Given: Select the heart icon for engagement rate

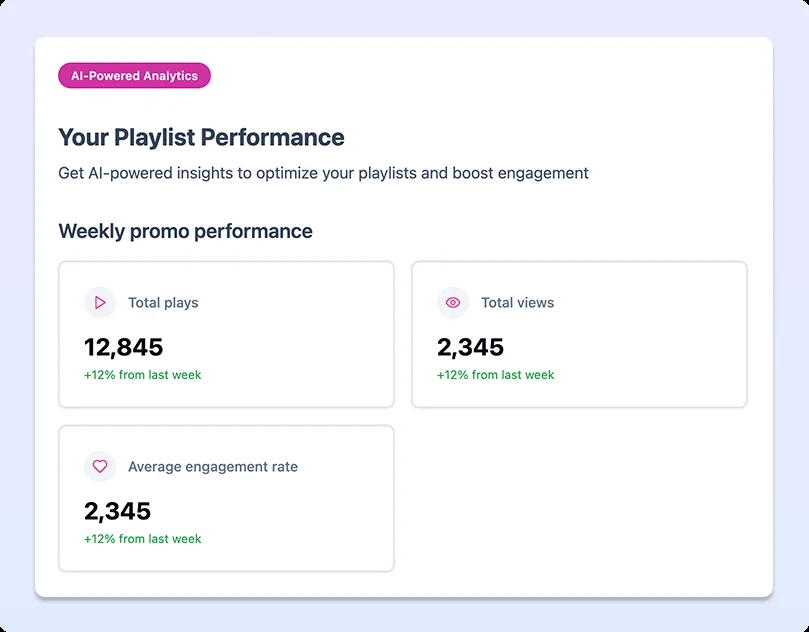Looking at the screenshot, I should [x=99, y=466].
